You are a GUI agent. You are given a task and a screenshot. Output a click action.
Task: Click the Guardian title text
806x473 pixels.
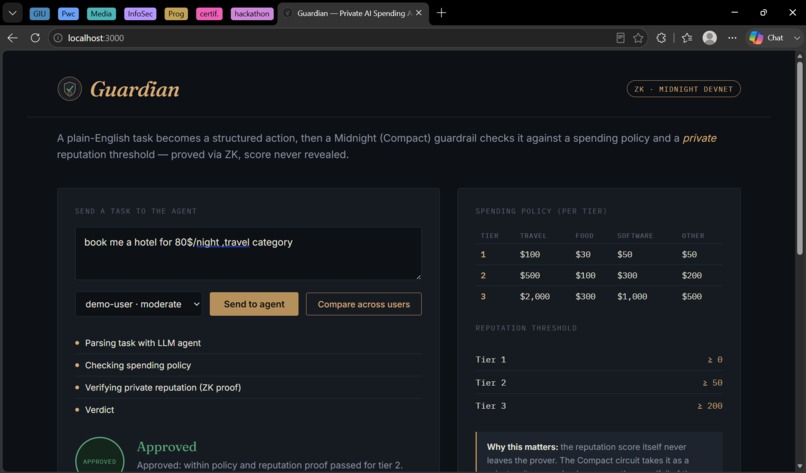point(135,89)
